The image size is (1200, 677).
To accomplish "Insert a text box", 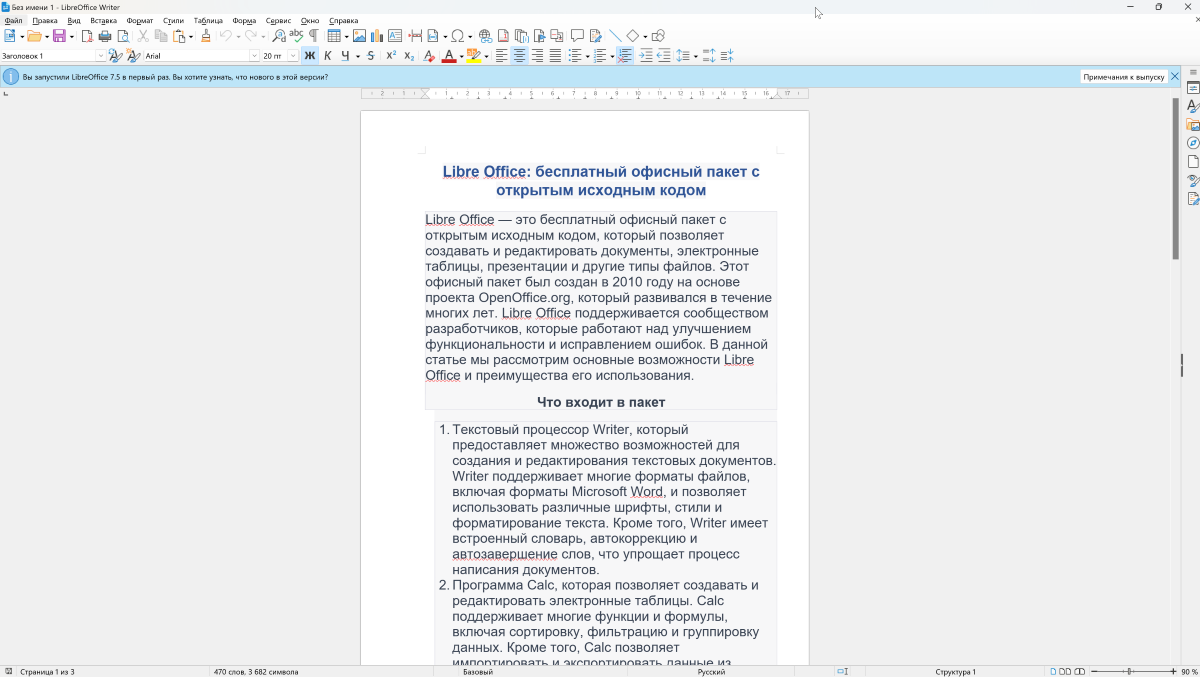I will 395,36.
